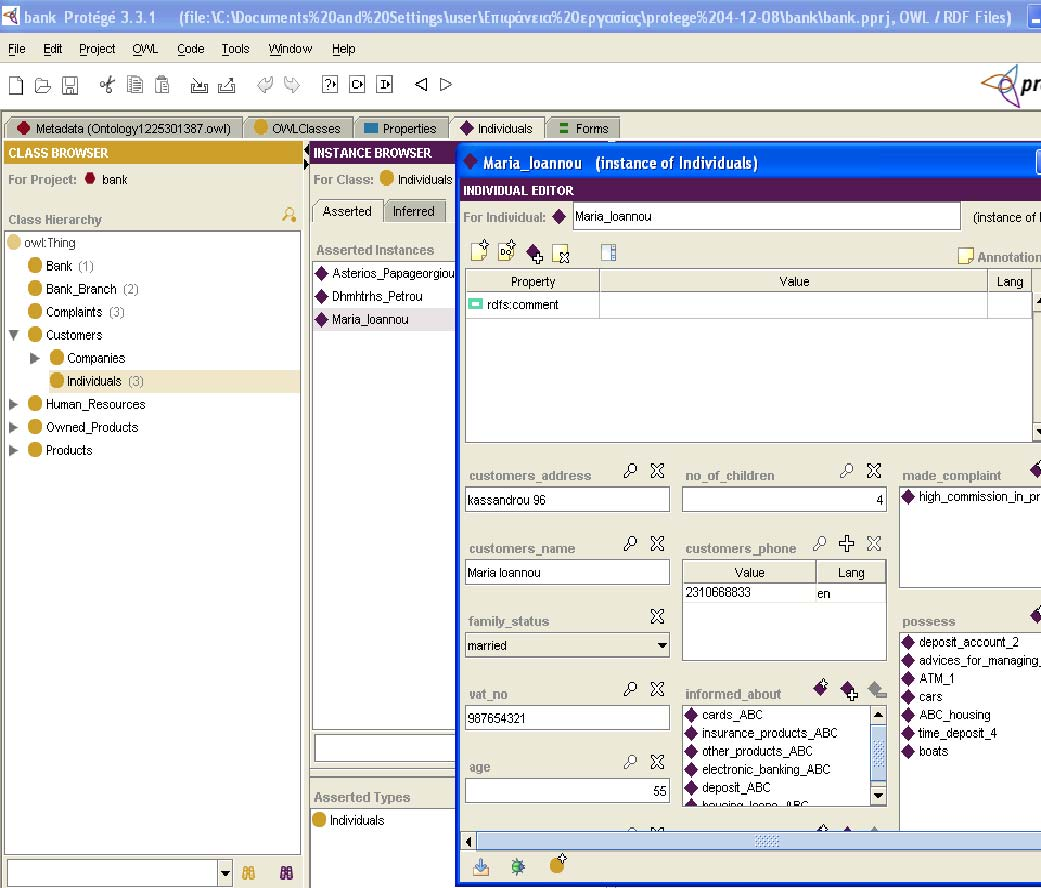Click the customers_address field with kassandrou 96
Screen dimensions: 1041x888
[x=568, y=500]
